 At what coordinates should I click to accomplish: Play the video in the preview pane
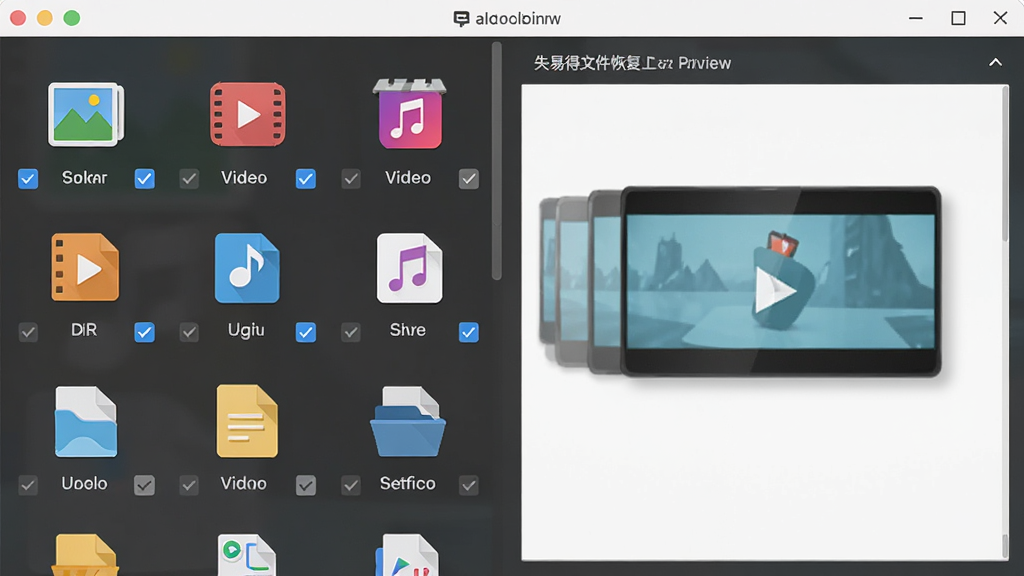click(x=775, y=290)
